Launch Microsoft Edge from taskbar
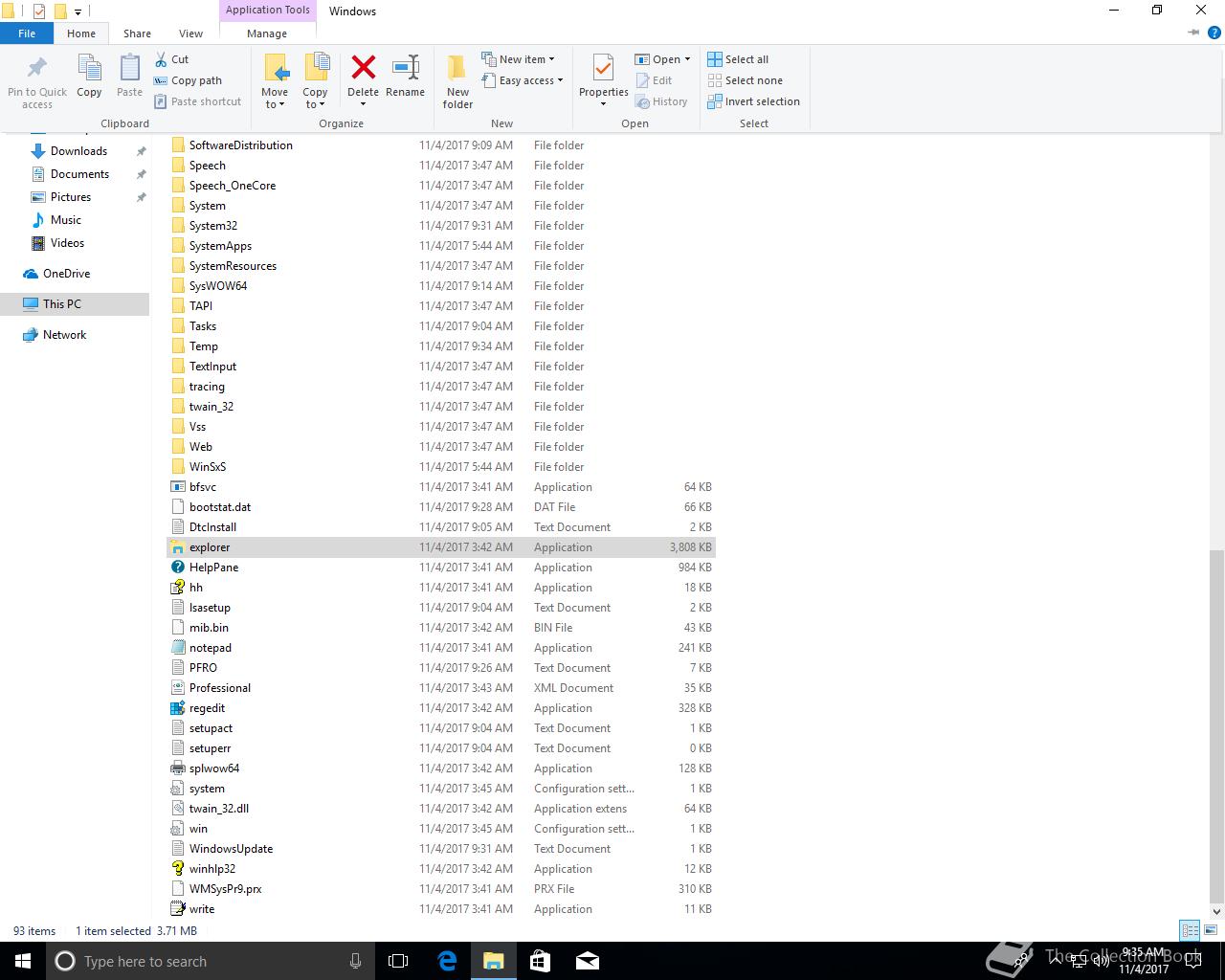The width and height of the screenshot is (1225, 980). pyautogui.click(x=447, y=961)
